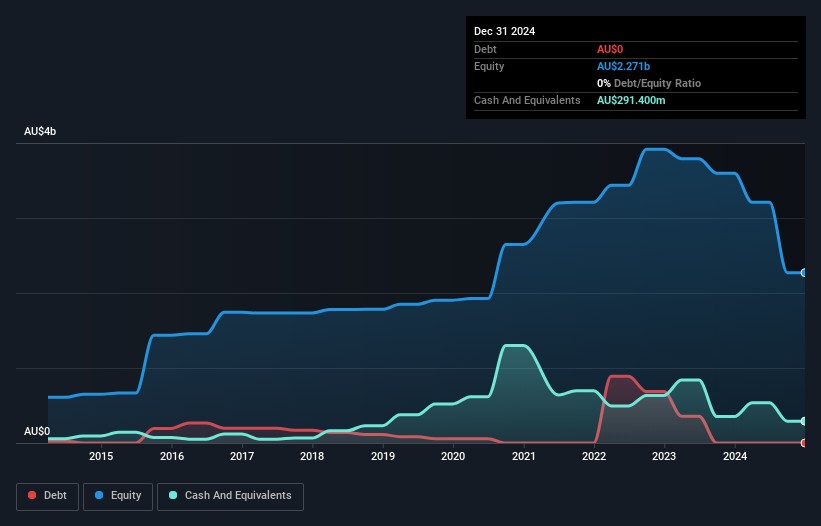
Task: Toggle the Debt legend button
Action: pos(47,496)
